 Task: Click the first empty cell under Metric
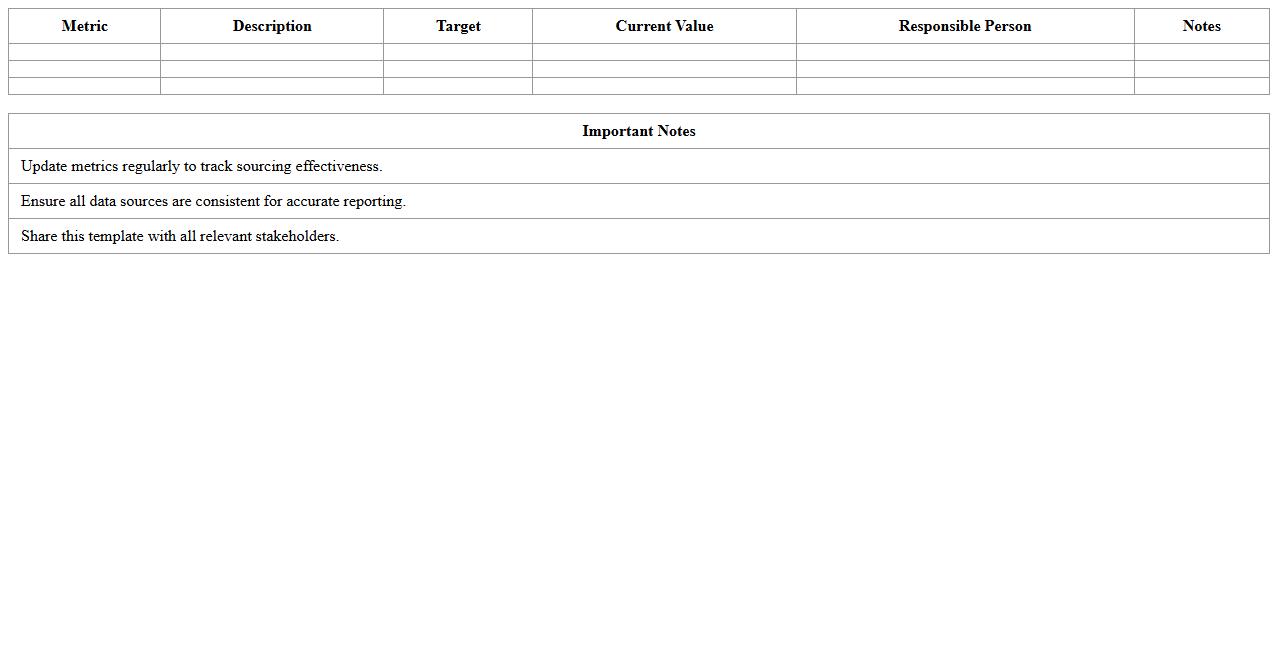[x=84, y=52]
